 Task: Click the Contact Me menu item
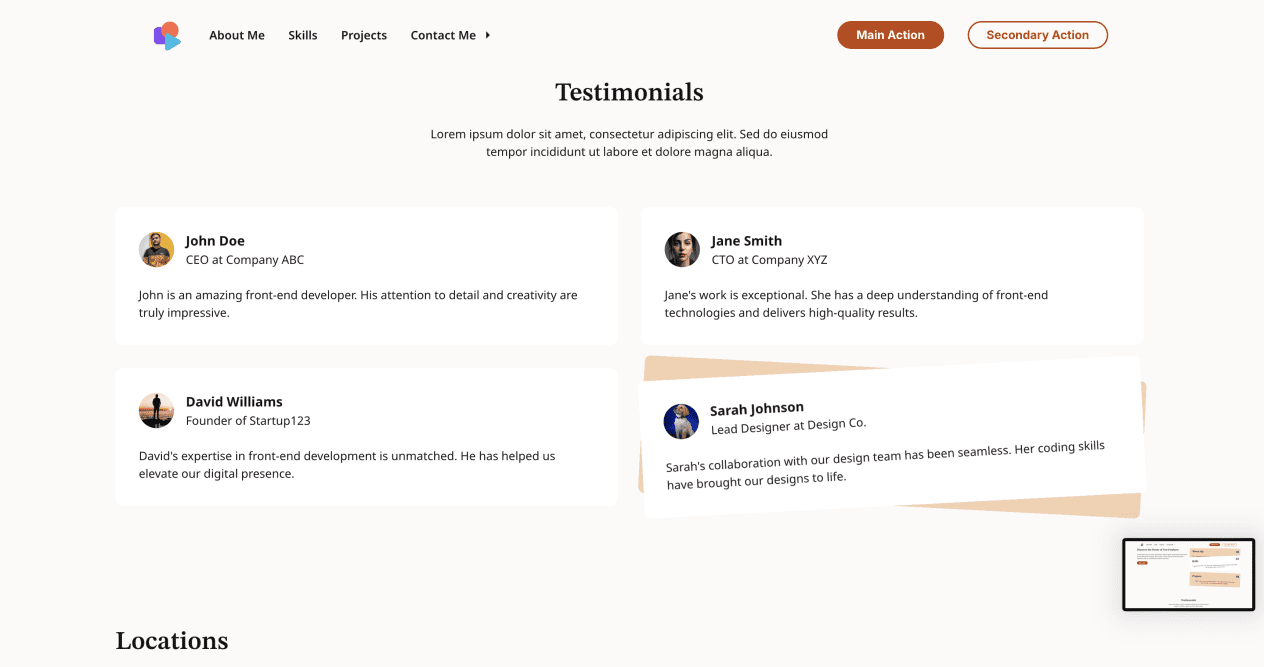point(443,35)
